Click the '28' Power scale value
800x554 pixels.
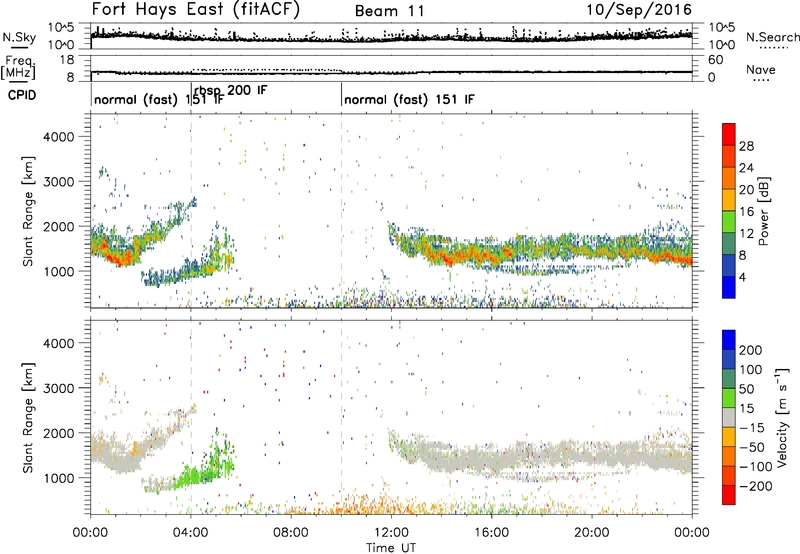(x=746, y=146)
